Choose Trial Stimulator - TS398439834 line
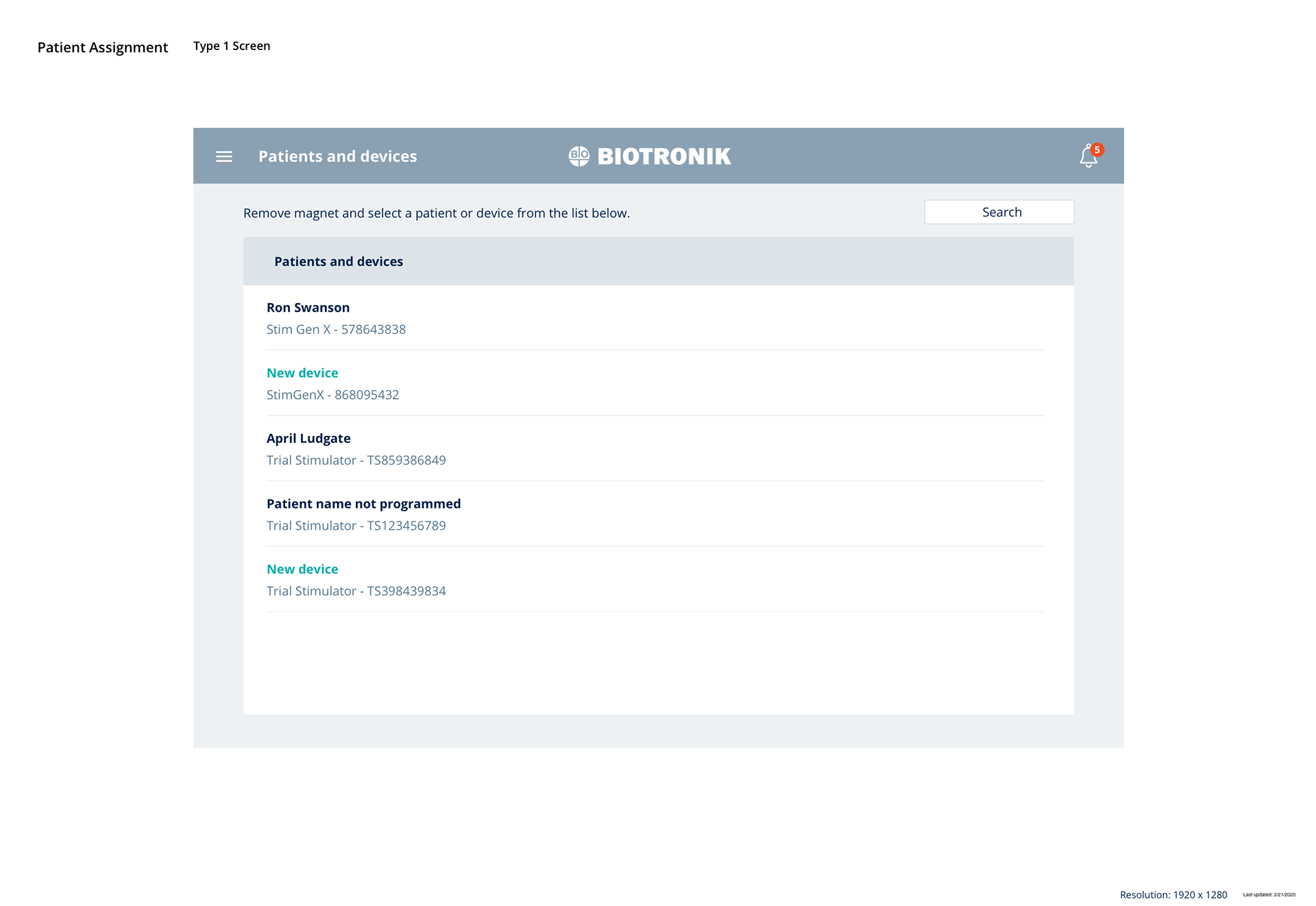This screenshot has width=1316, height=906. click(356, 591)
